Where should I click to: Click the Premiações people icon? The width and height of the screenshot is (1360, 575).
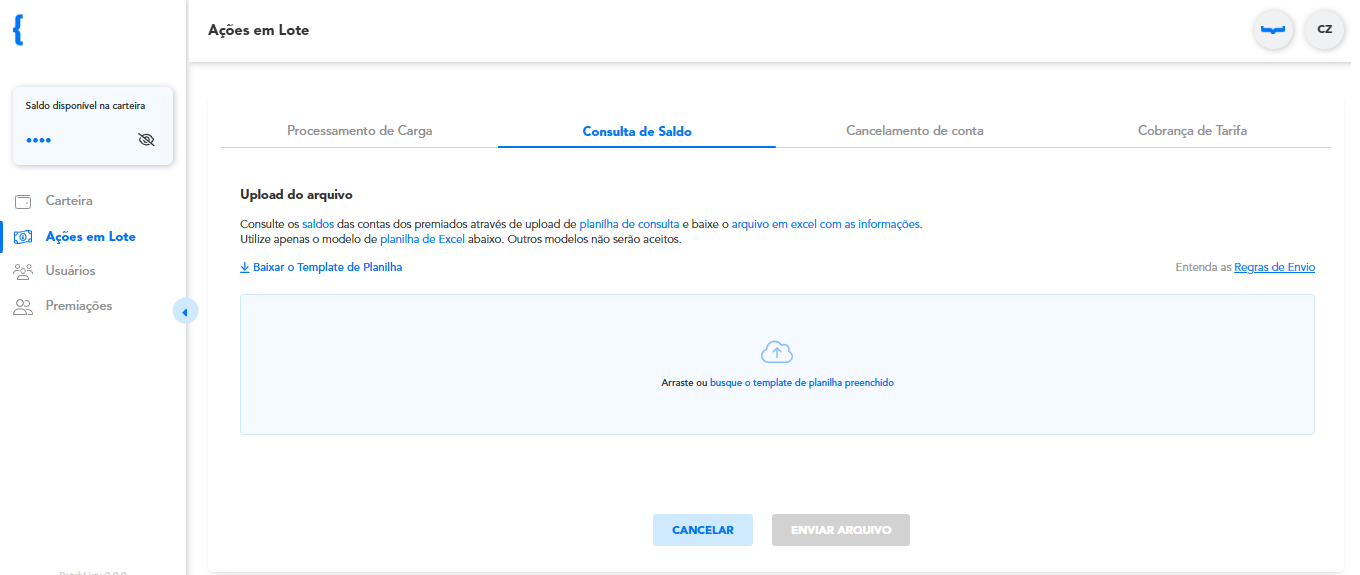click(x=23, y=306)
